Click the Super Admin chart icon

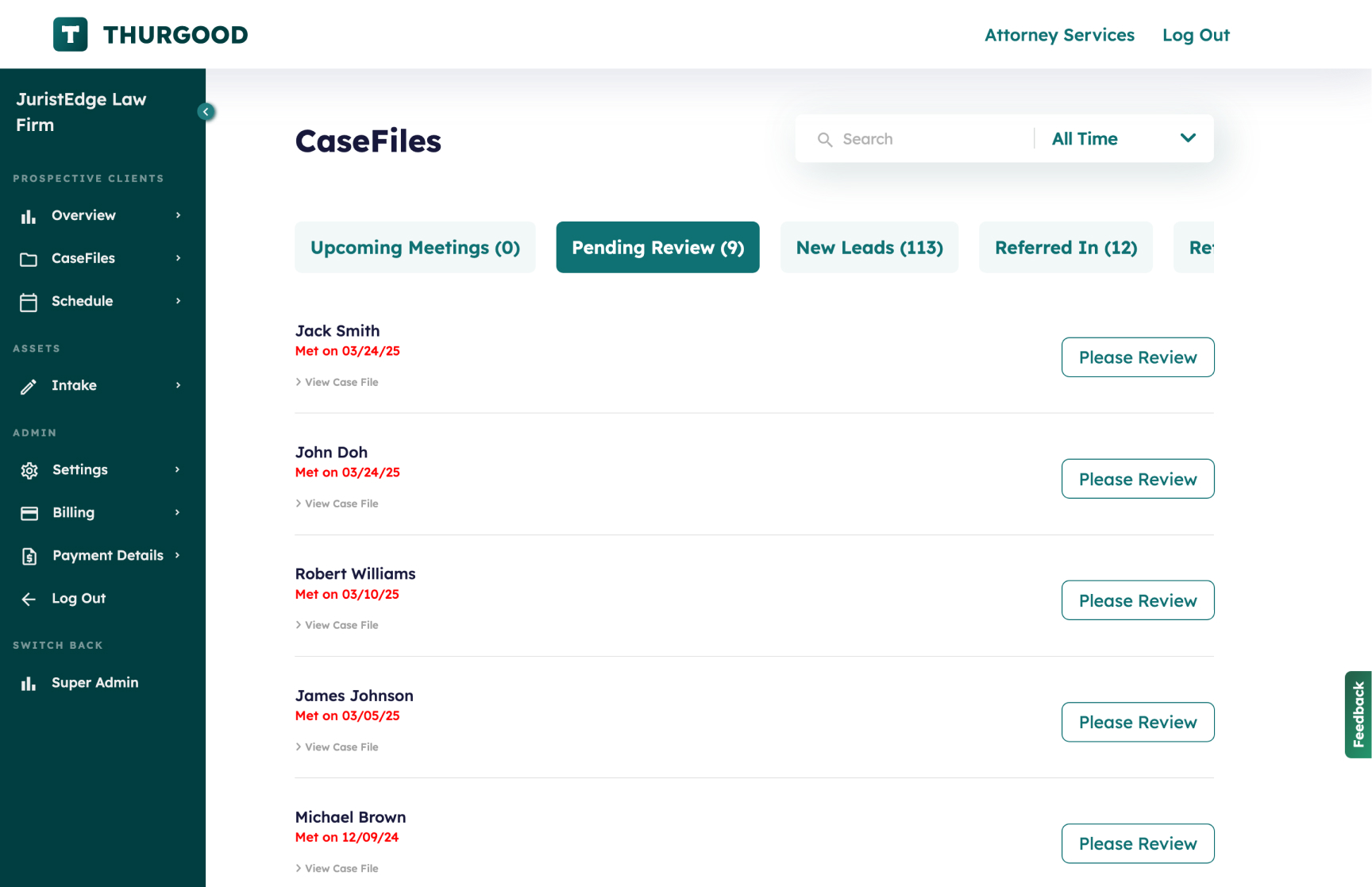tap(29, 683)
